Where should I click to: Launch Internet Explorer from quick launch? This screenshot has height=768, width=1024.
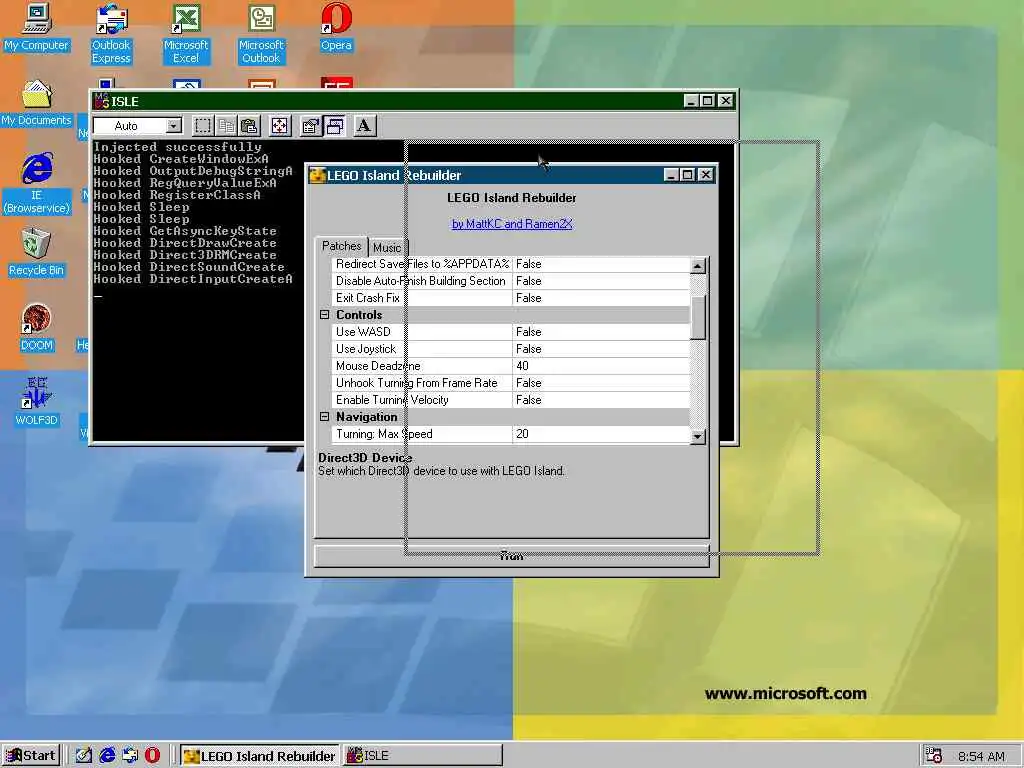pyautogui.click(x=106, y=756)
